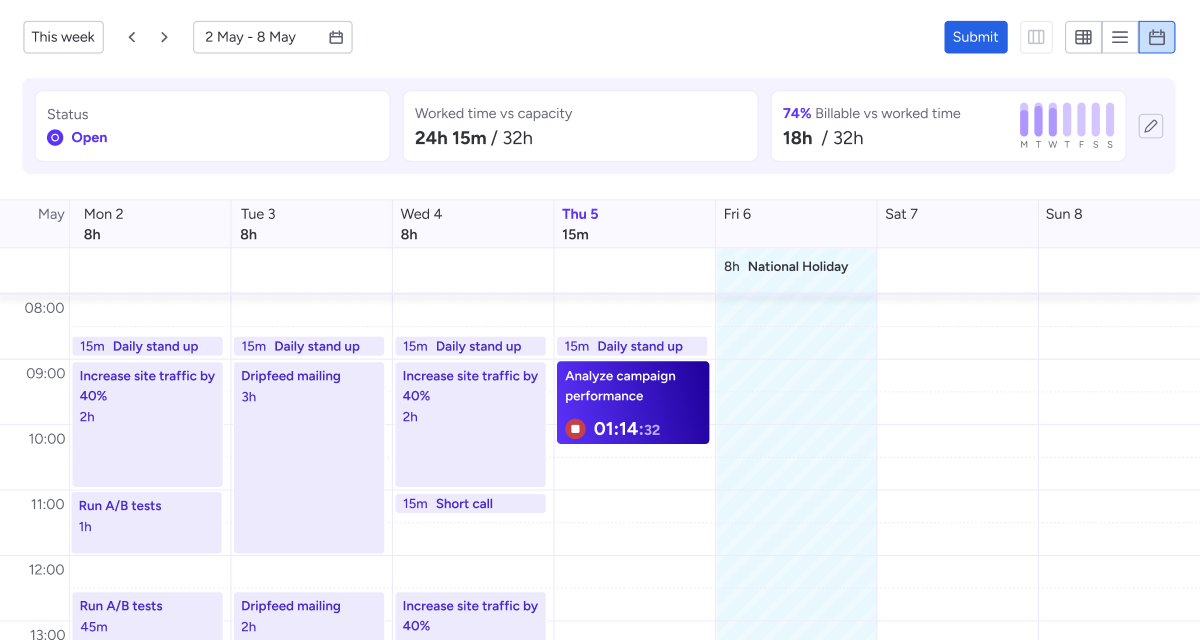Viewport: 1200px width, 640px height.
Task: Open Monday's 1h Run A/B tests entry
Action: click(x=147, y=522)
